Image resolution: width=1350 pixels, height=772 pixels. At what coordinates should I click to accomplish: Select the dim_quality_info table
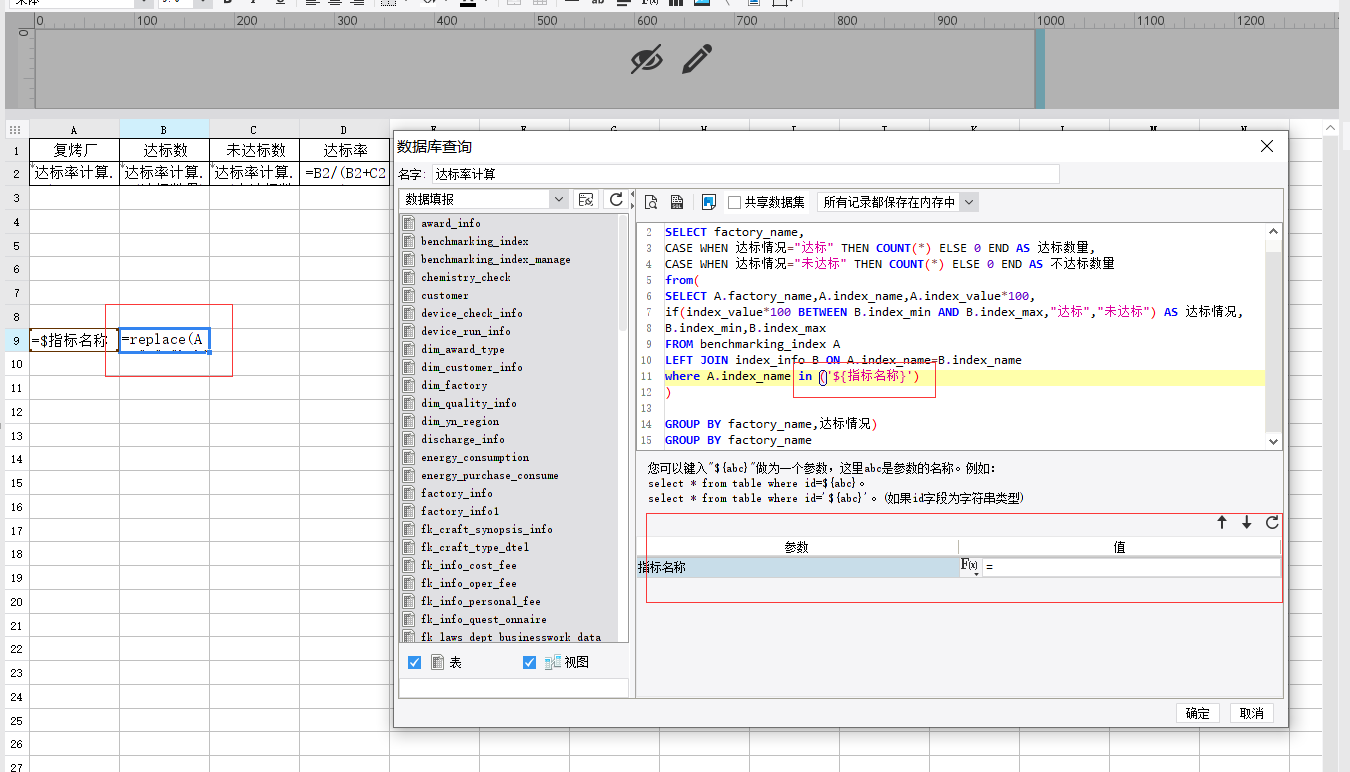468,403
